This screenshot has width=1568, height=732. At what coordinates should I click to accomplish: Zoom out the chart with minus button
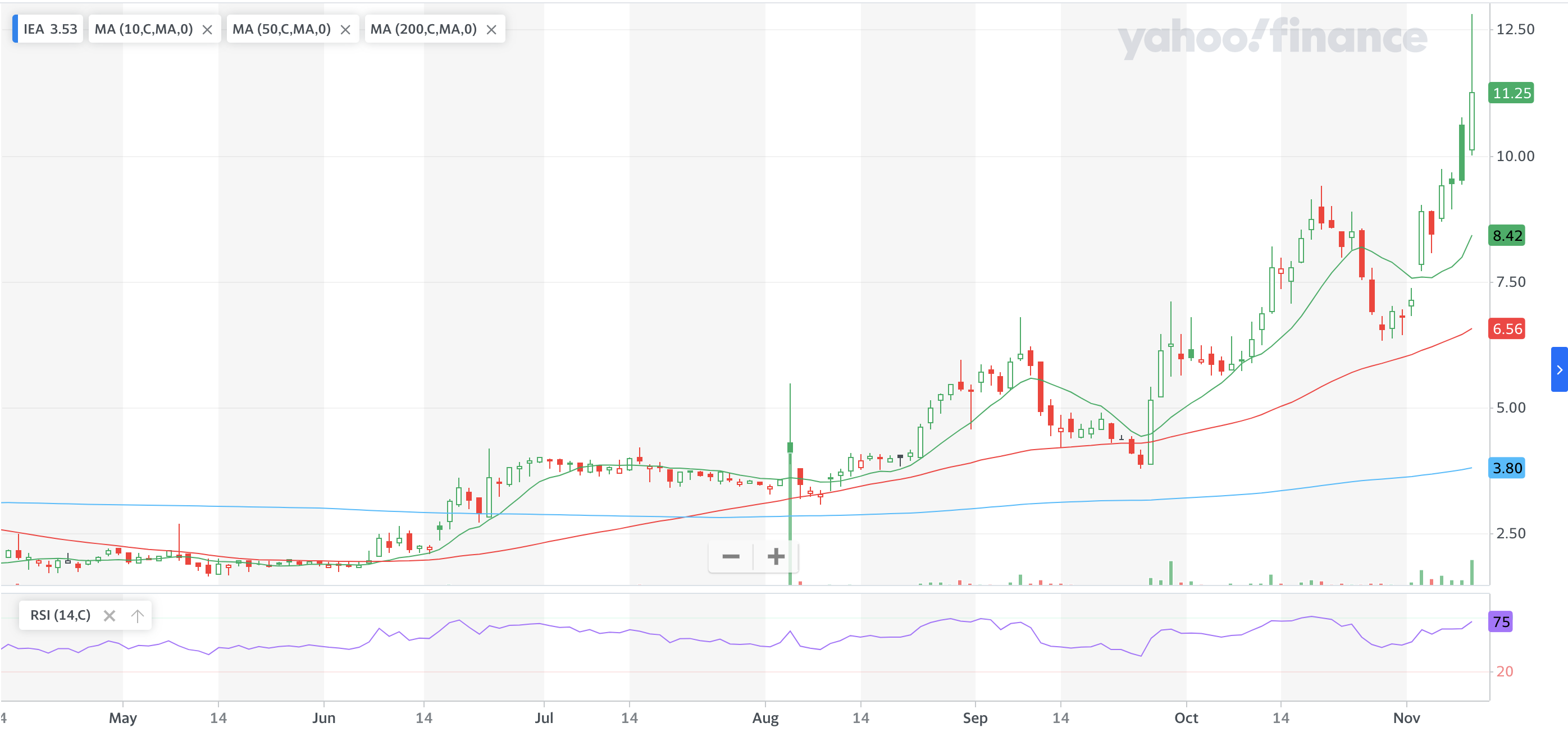(x=731, y=556)
